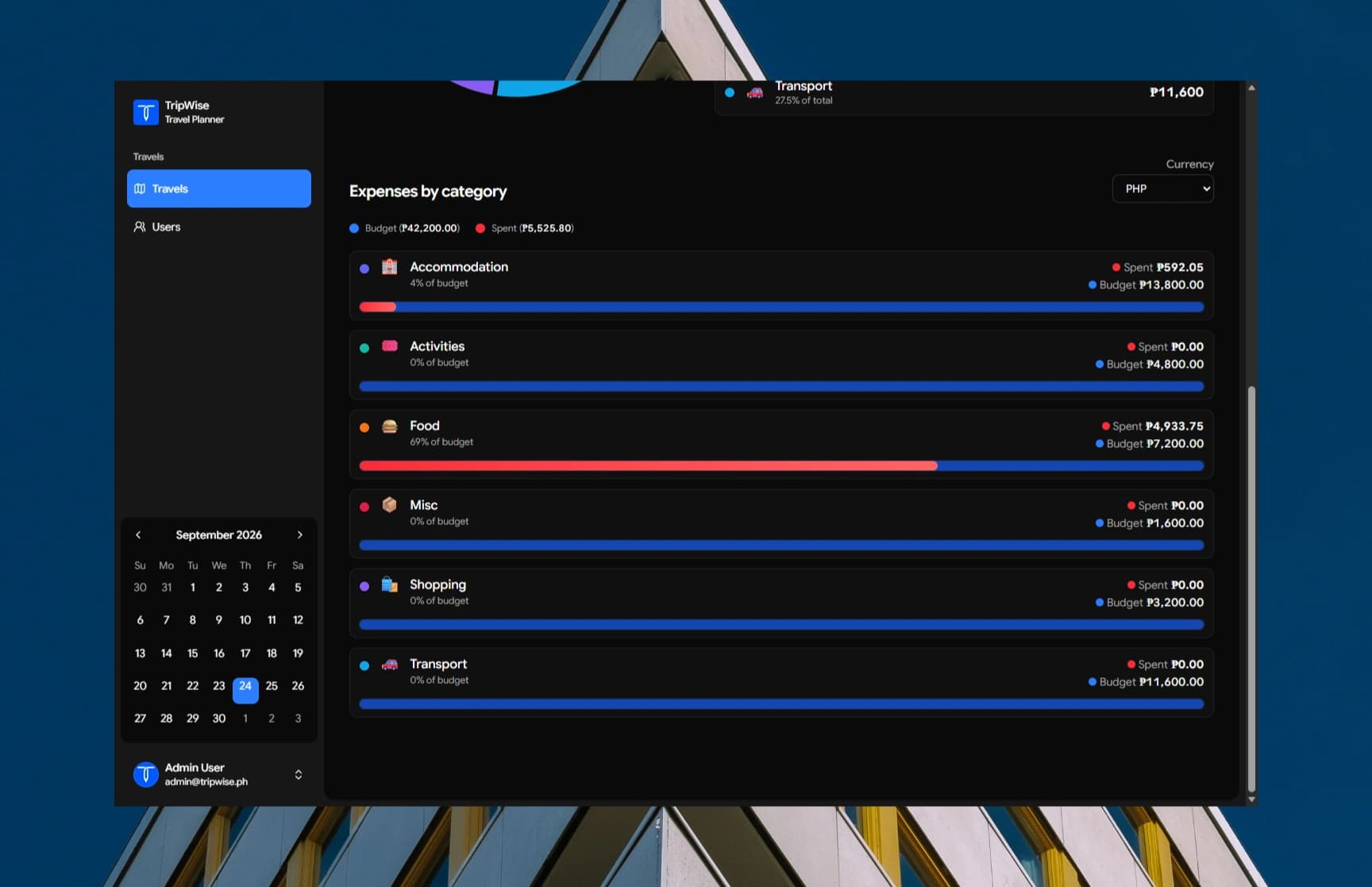This screenshot has height=887, width=1372.
Task: Click the Misc package box icon
Action: click(x=389, y=505)
